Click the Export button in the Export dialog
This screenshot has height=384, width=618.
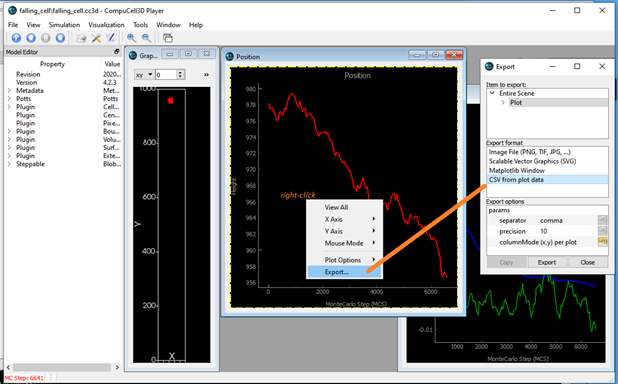pos(547,262)
